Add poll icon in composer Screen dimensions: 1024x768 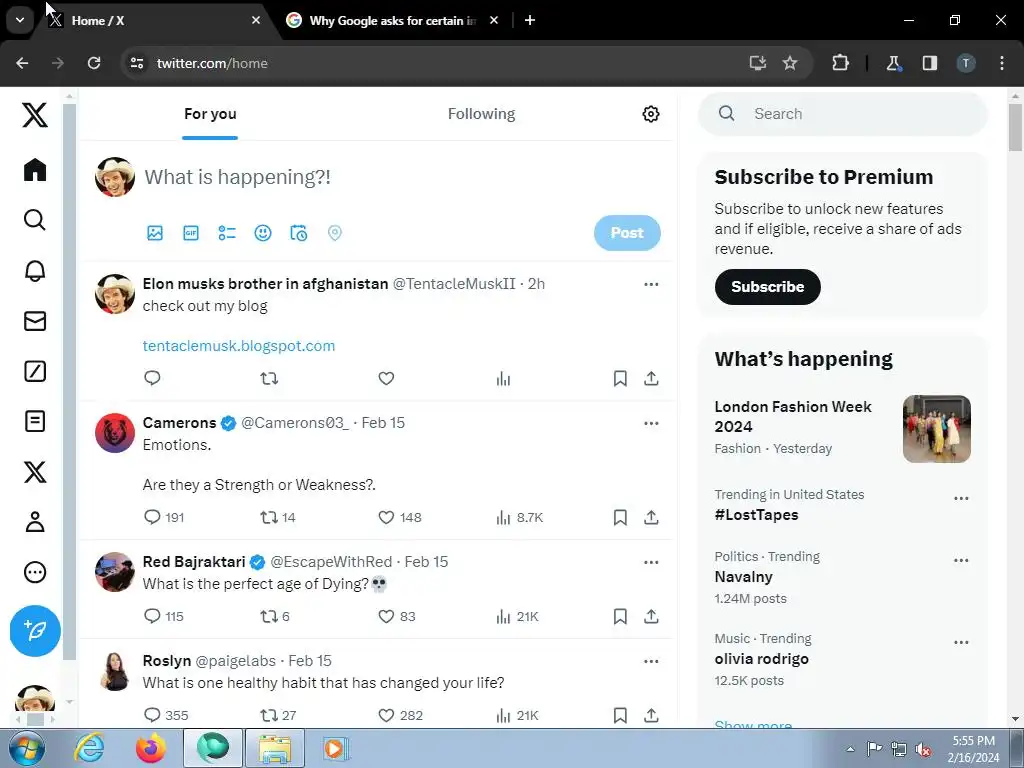227,233
